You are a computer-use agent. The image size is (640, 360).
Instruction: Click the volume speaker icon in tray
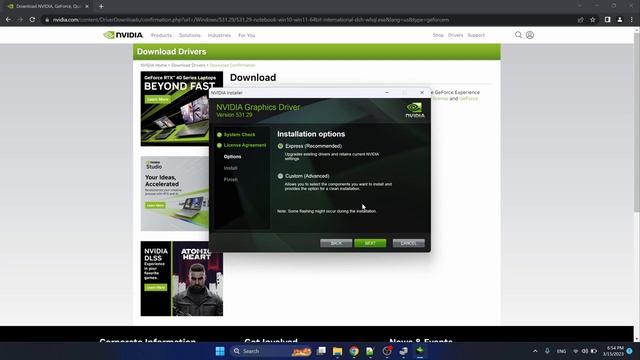[585, 351]
